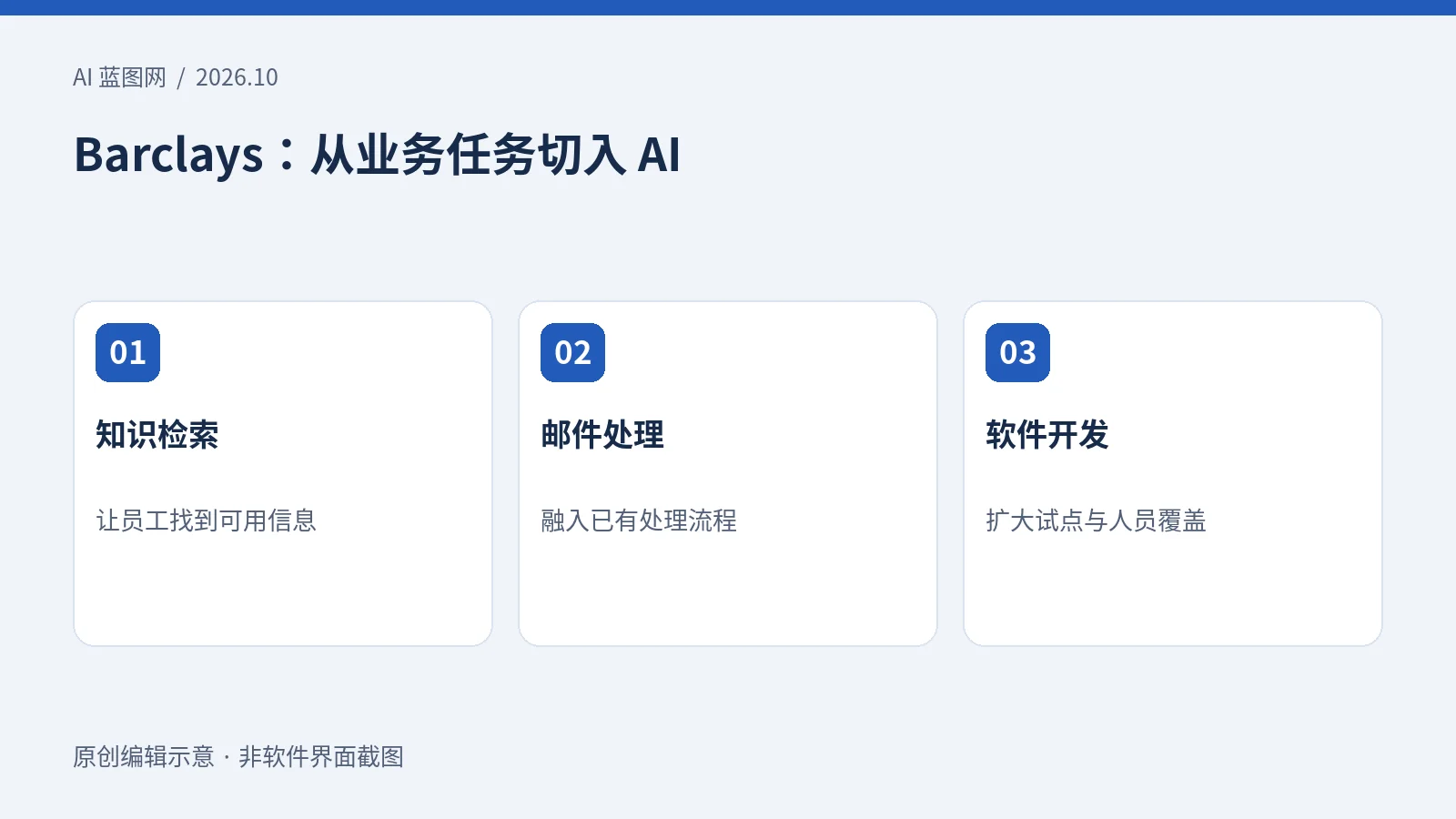Image resolution: width=1456 pixels, height=819 pixels.
Task: Click the blue bar at the top of the slide
Action: point(728,7)
